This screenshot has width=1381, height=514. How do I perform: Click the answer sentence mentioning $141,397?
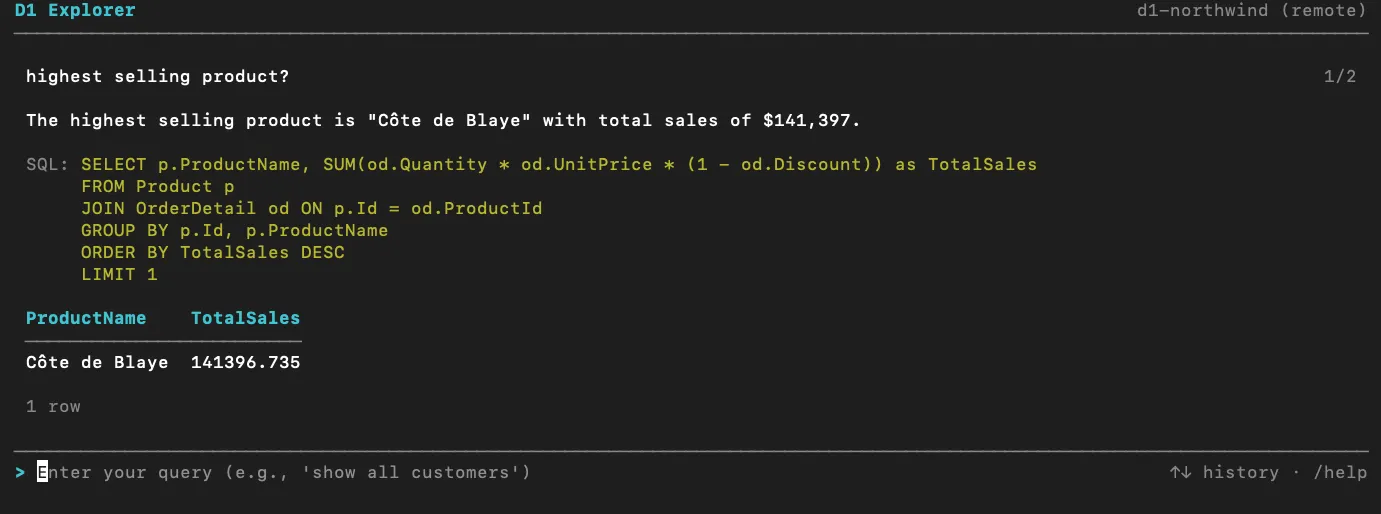[443, 120]
